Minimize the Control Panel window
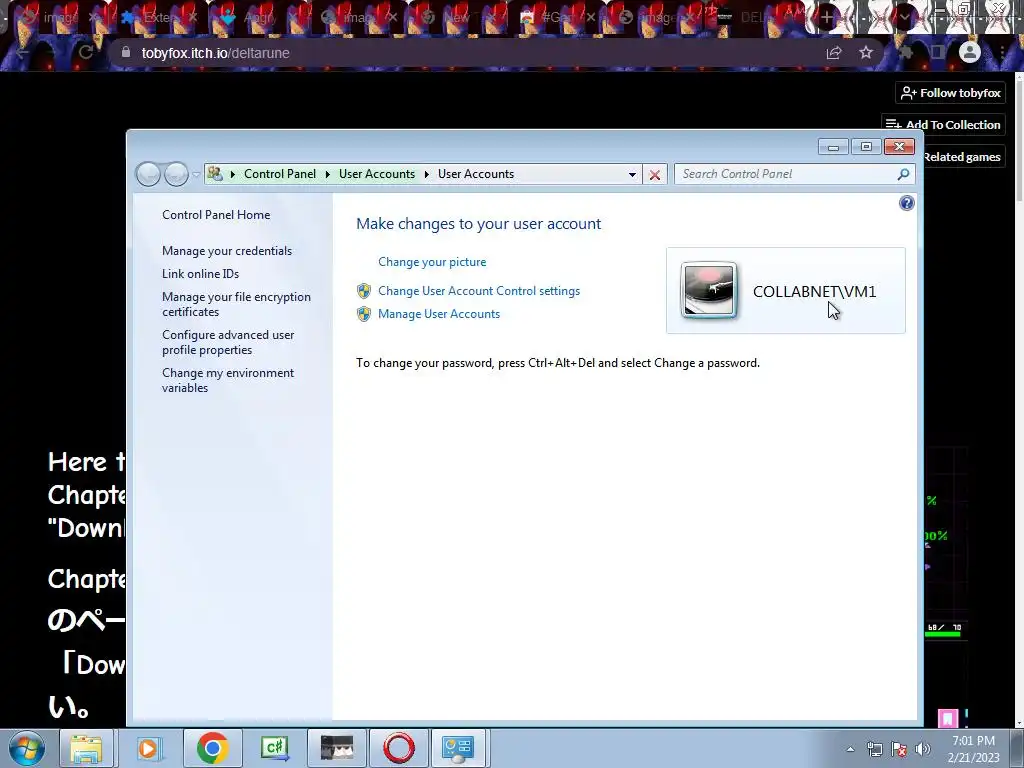This screenshot has height=768, width=1024. (833, 147)
